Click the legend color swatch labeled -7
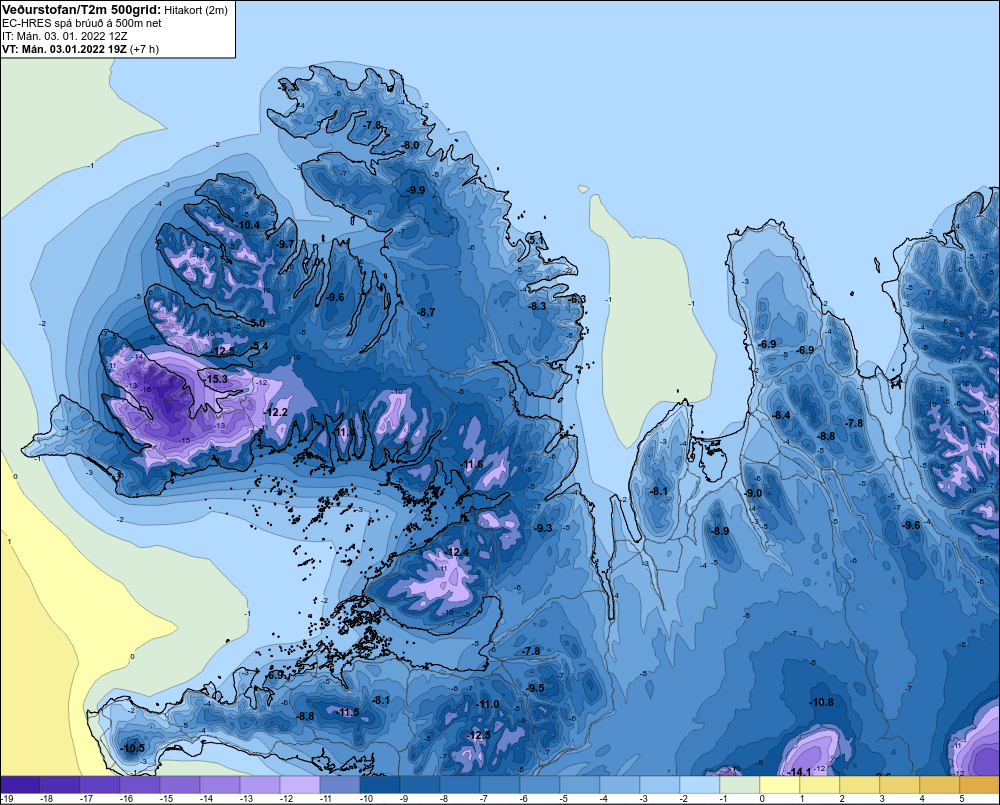The width and height of the screenshot is (1000, 805). click(x=499, y=785)
